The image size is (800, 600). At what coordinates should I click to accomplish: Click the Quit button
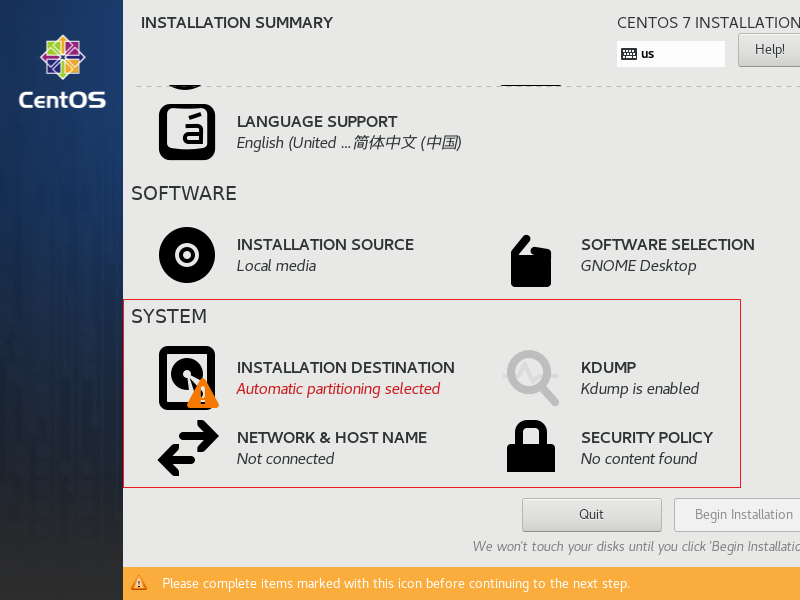pos(592,515)
